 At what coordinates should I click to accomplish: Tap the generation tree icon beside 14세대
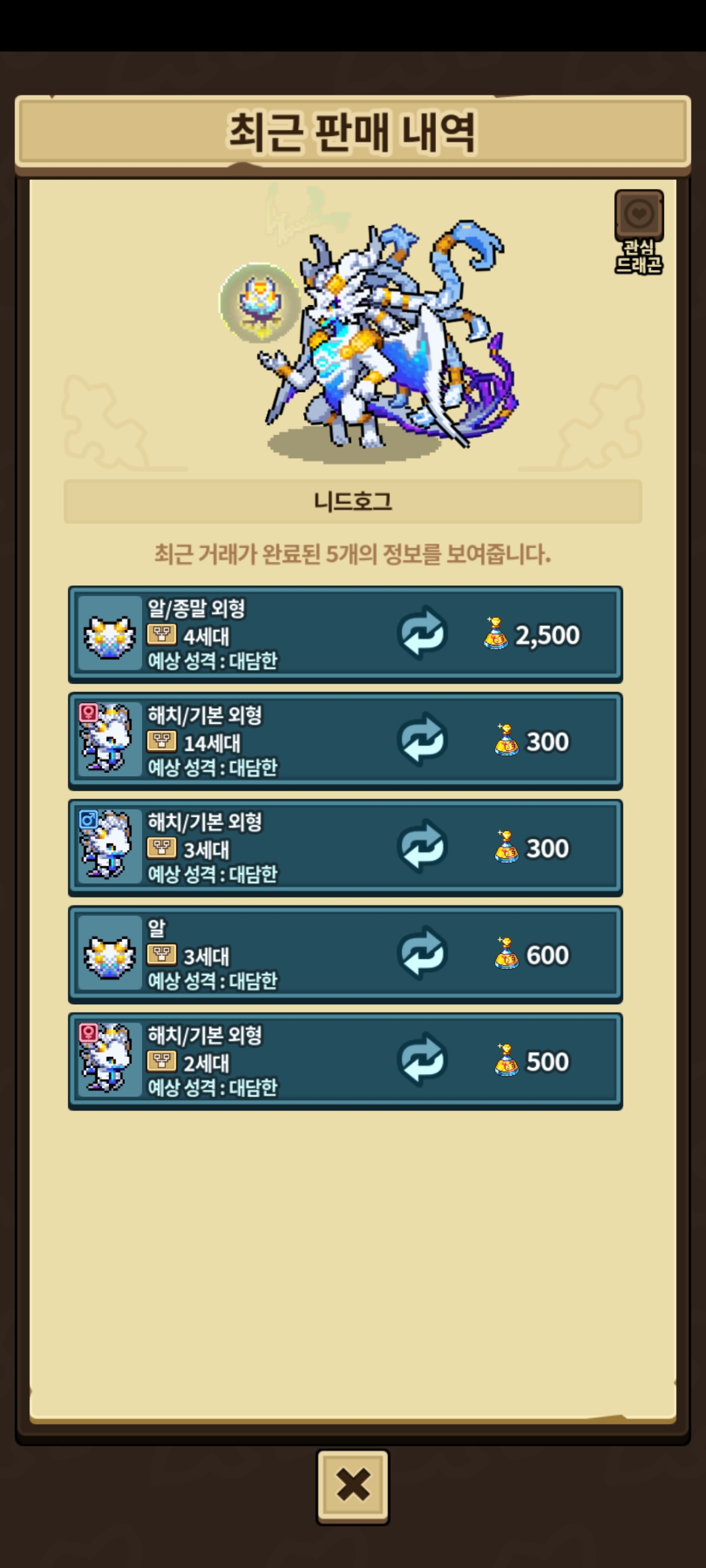pyautogui.click(x=161, y=742)
